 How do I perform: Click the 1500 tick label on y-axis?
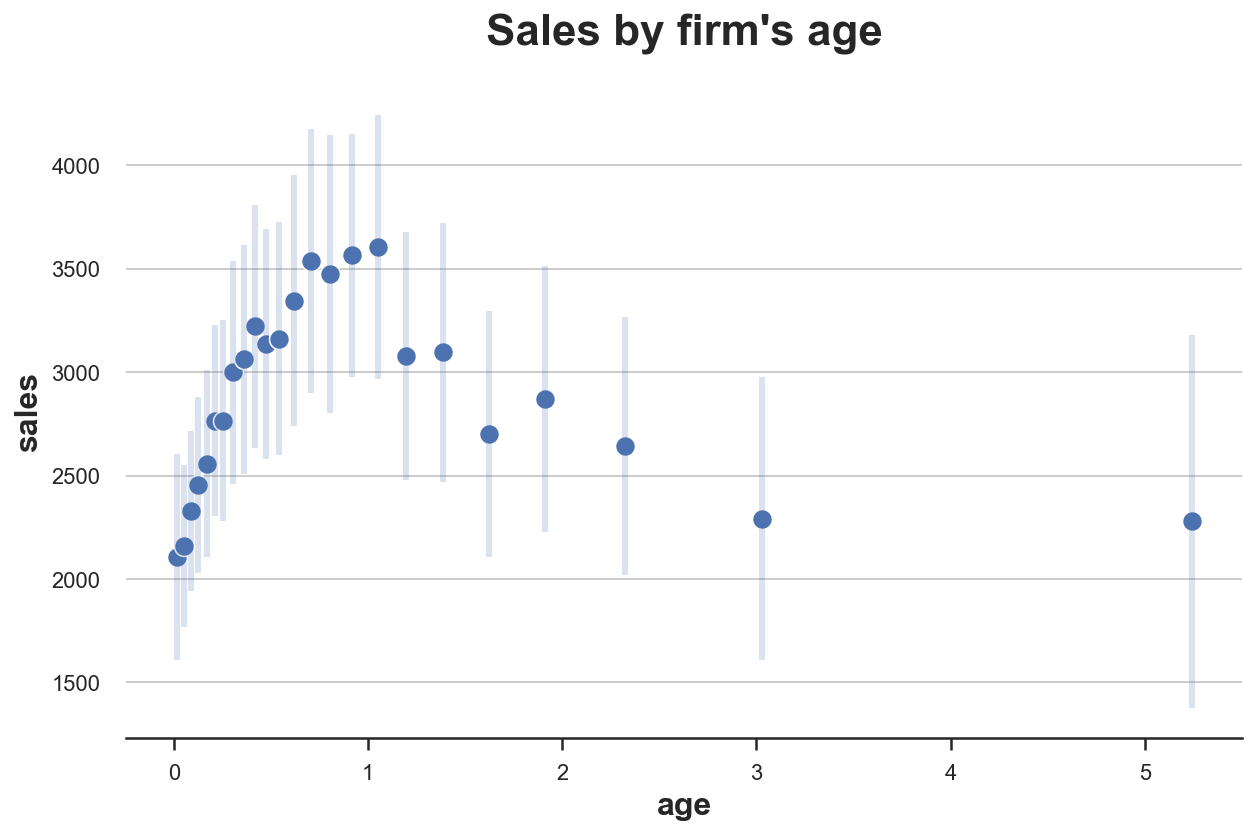[x=75, y=684]
